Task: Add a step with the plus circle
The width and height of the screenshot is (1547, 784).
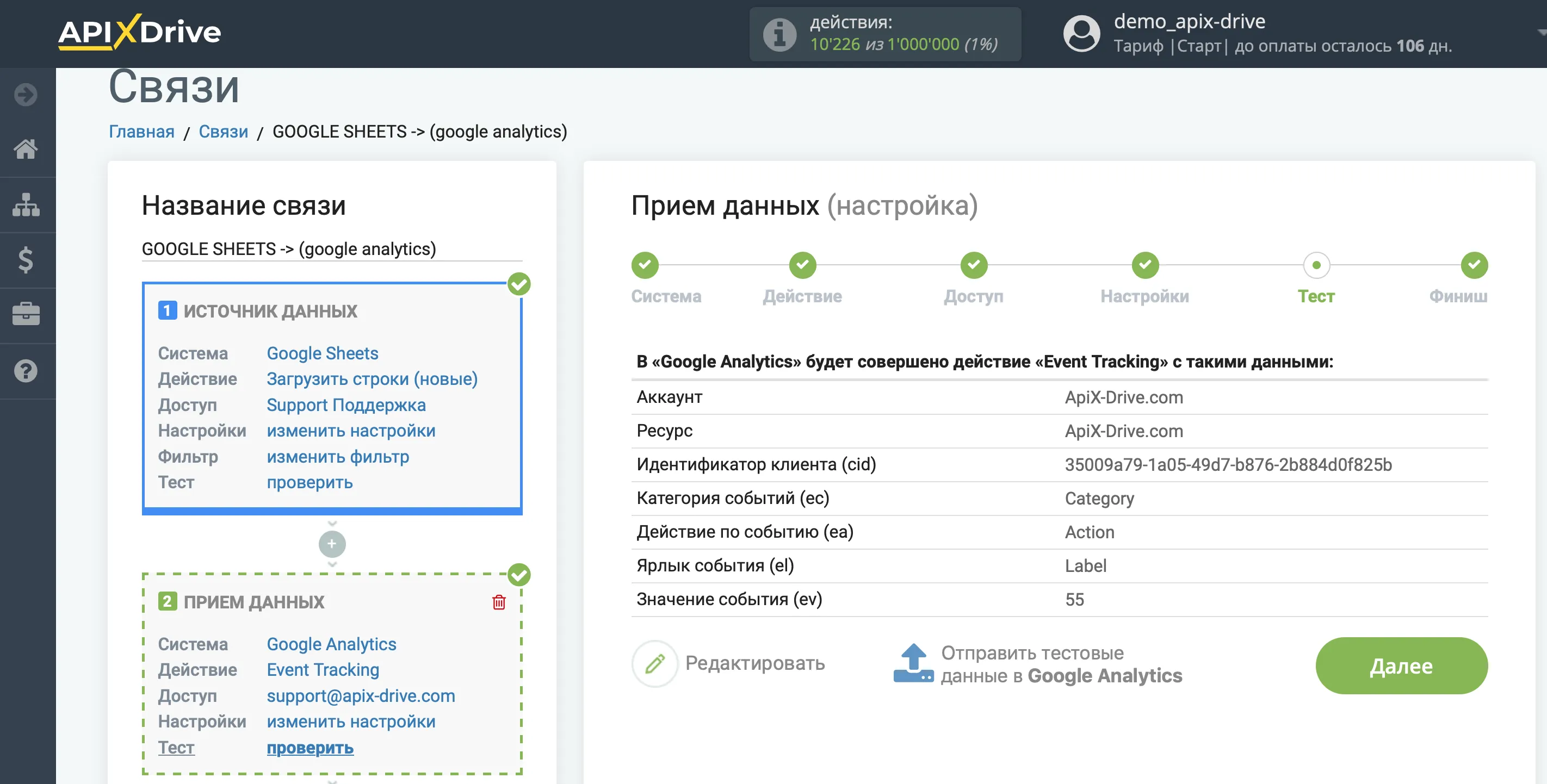Action: point(332,544)
